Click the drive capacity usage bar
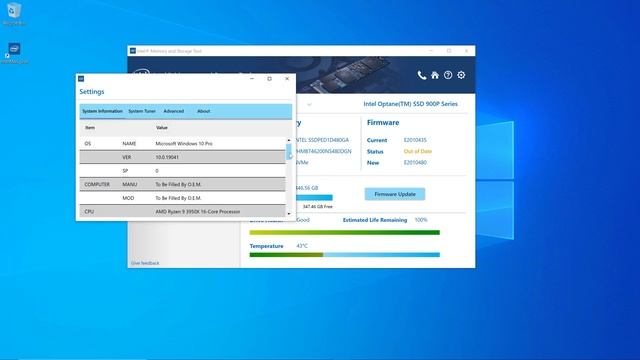This screenshot has width=640, height=360. click(314, 198)
